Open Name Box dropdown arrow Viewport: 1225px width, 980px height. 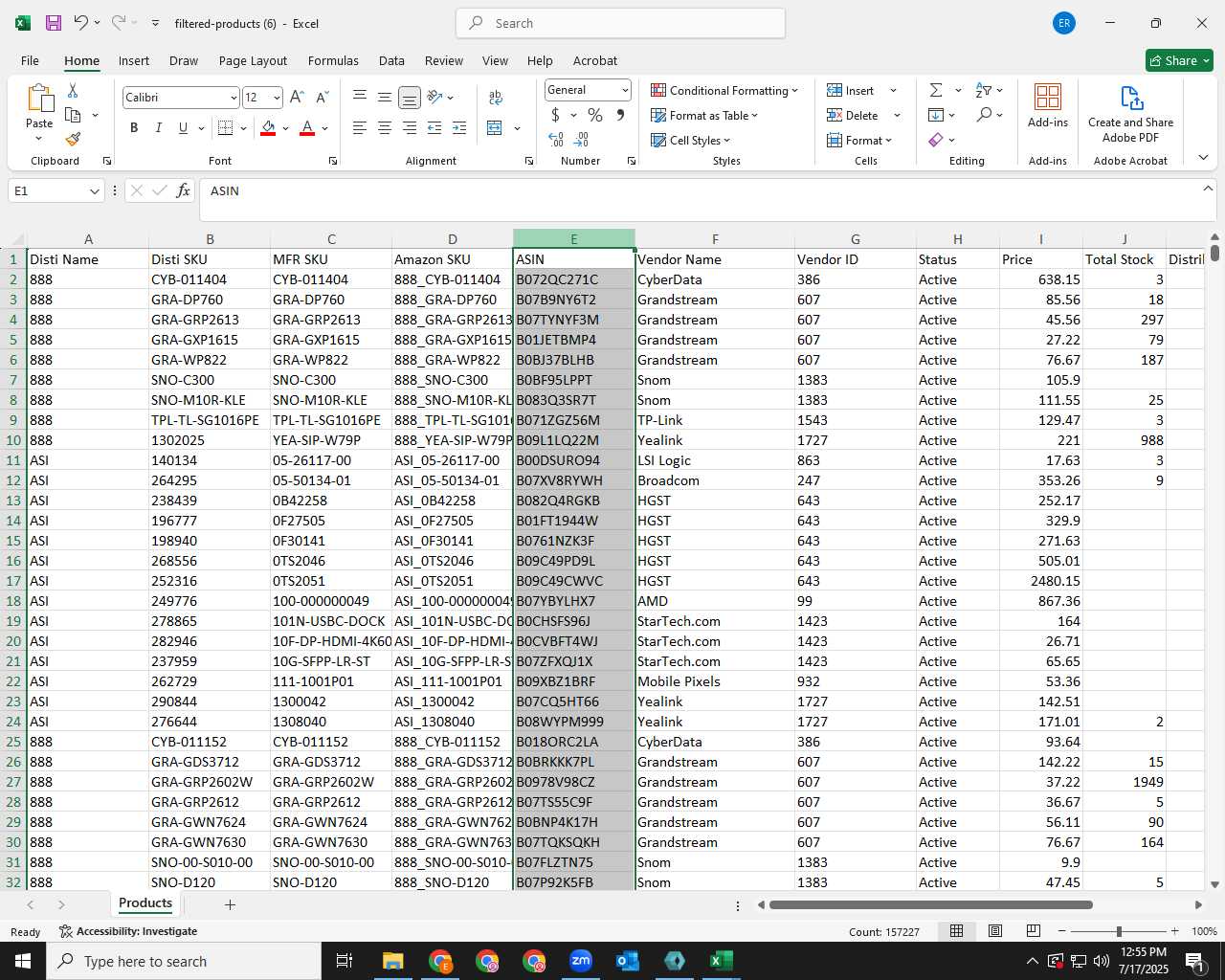[94, 191]
